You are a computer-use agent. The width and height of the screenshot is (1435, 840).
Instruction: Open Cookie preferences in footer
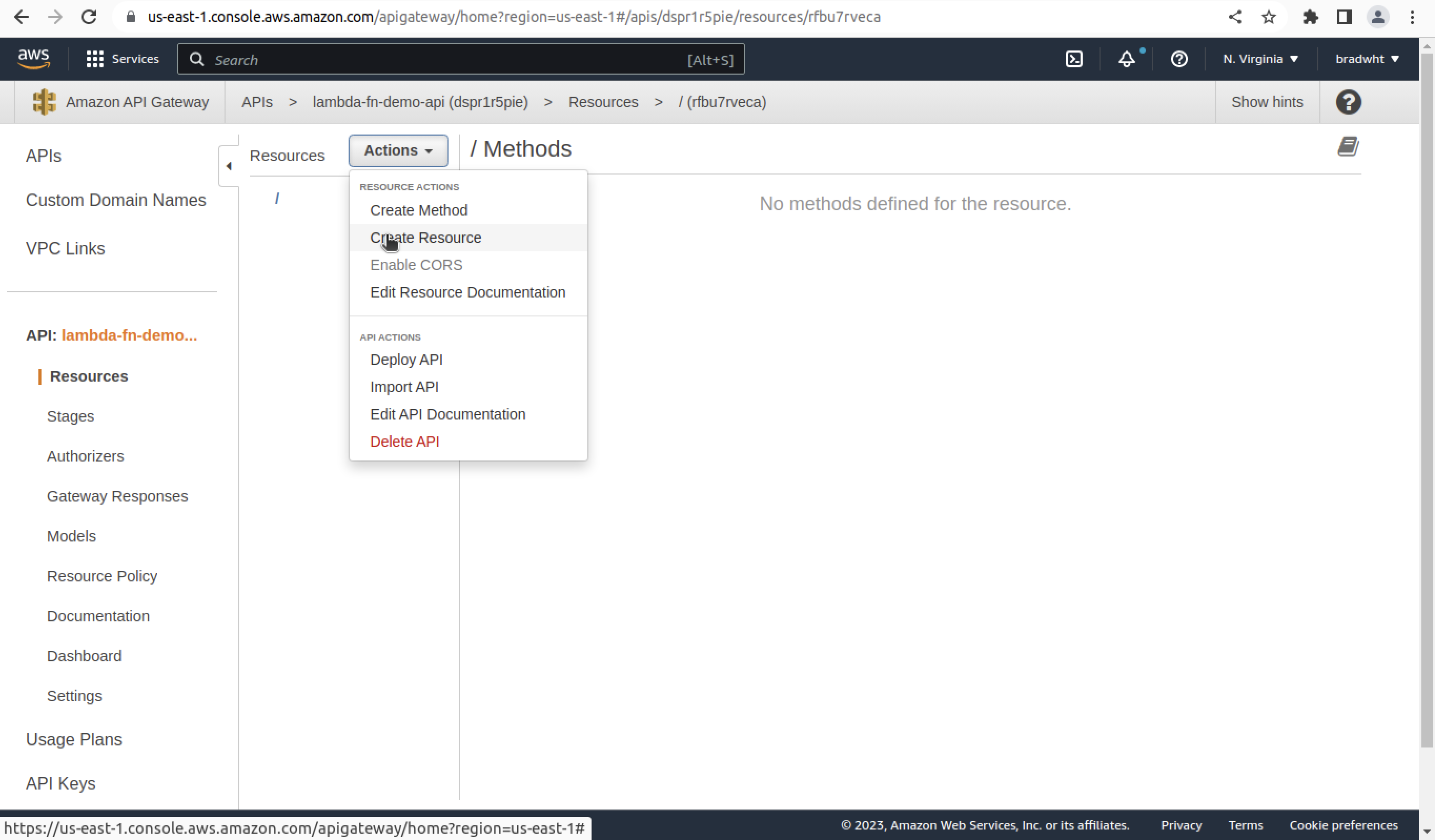point(1344,826)
